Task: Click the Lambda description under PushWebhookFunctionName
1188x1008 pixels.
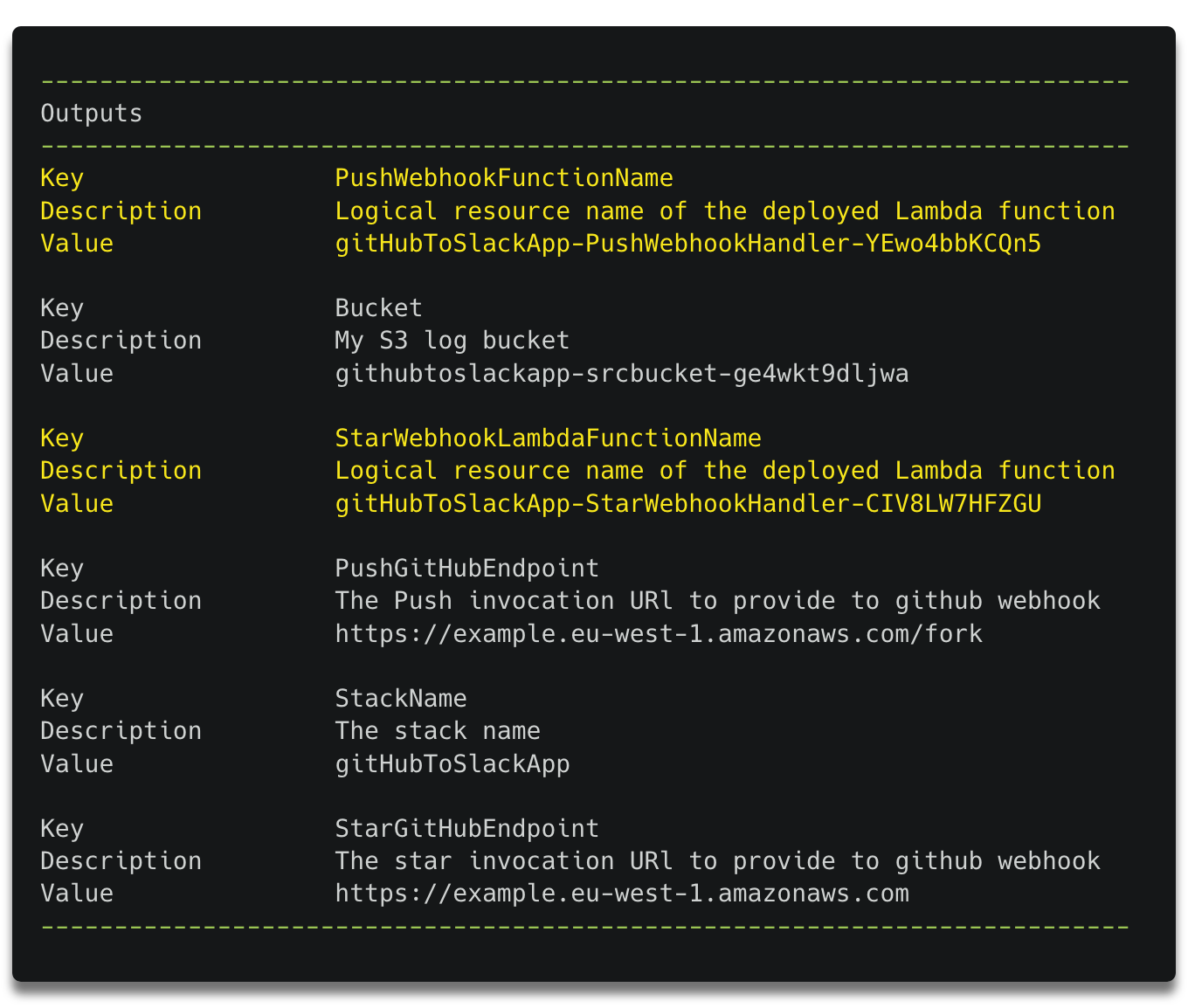Action: pos(725,211)
